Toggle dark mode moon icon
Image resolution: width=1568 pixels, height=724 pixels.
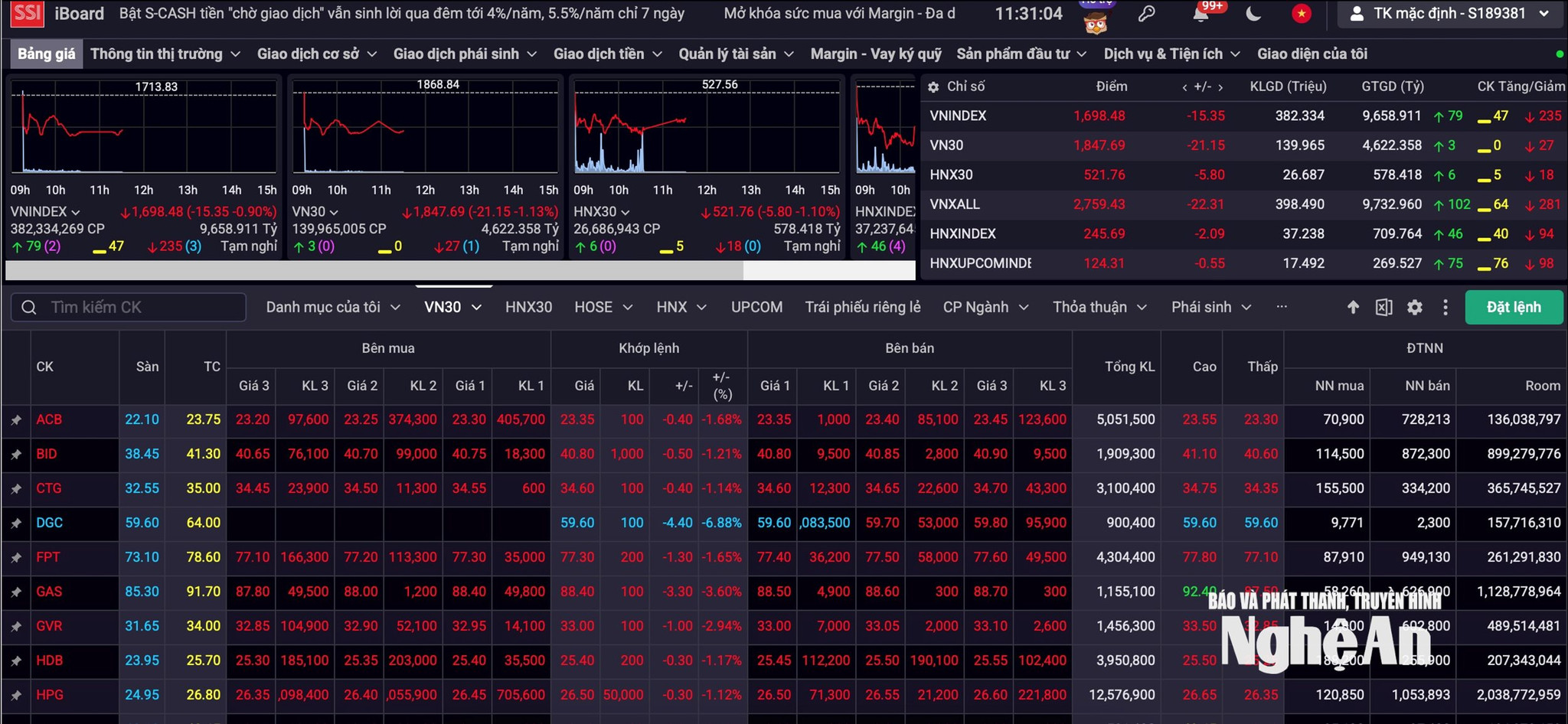coord(1253,14)
